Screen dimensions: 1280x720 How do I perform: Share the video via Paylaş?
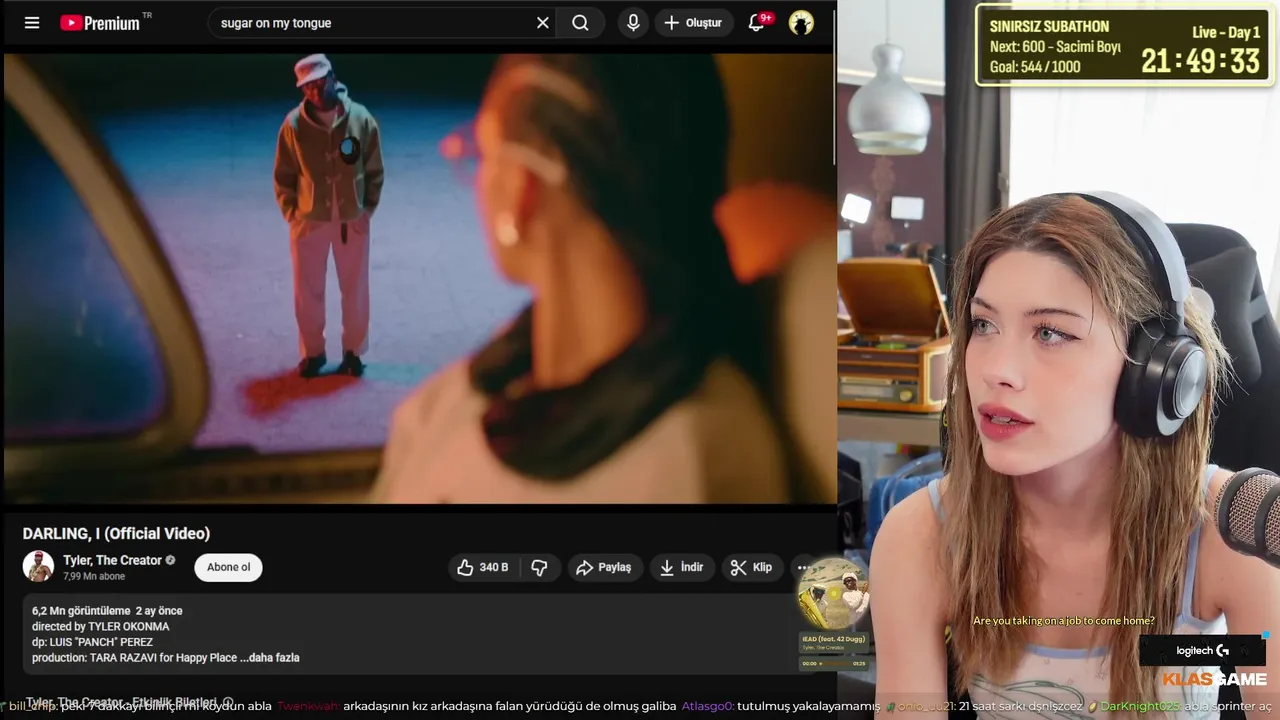tap(604, 567)
